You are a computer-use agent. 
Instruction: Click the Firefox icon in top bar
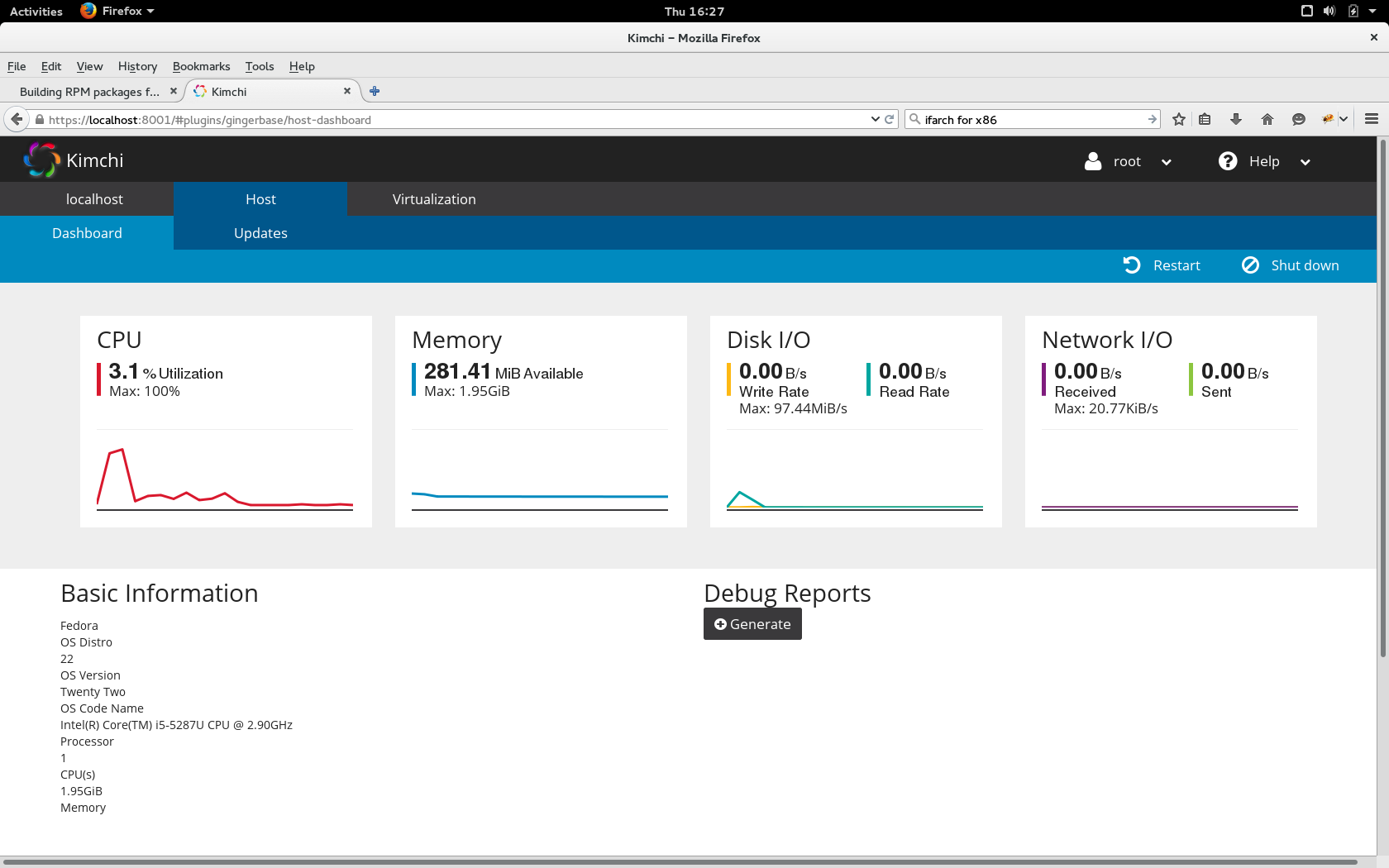click(x=88, y=11)
